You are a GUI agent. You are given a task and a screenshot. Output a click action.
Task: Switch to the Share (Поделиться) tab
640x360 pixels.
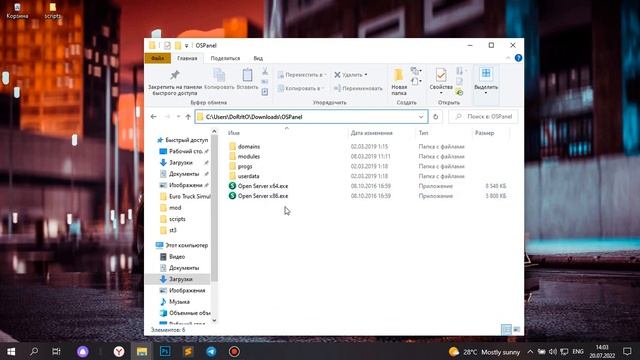click(225, 58)
